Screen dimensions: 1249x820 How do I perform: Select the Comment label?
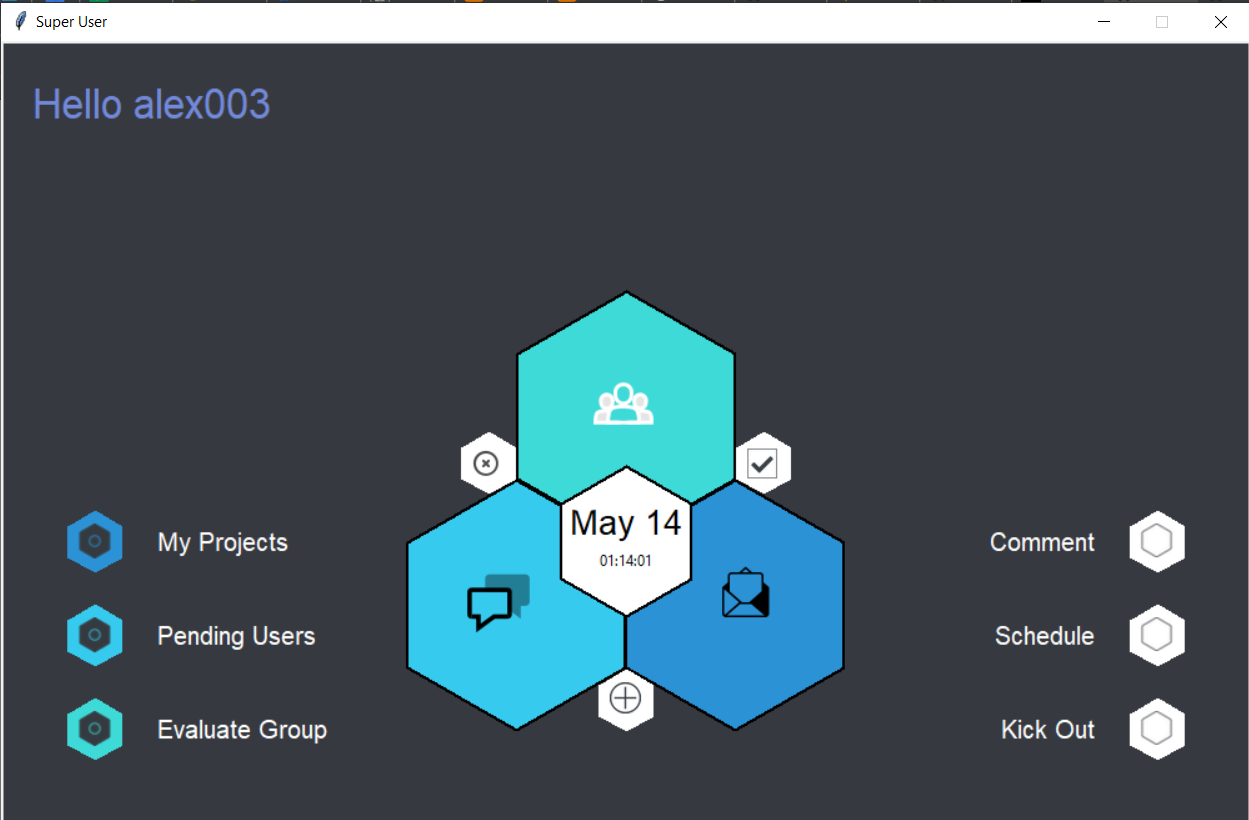point(1042,543)
